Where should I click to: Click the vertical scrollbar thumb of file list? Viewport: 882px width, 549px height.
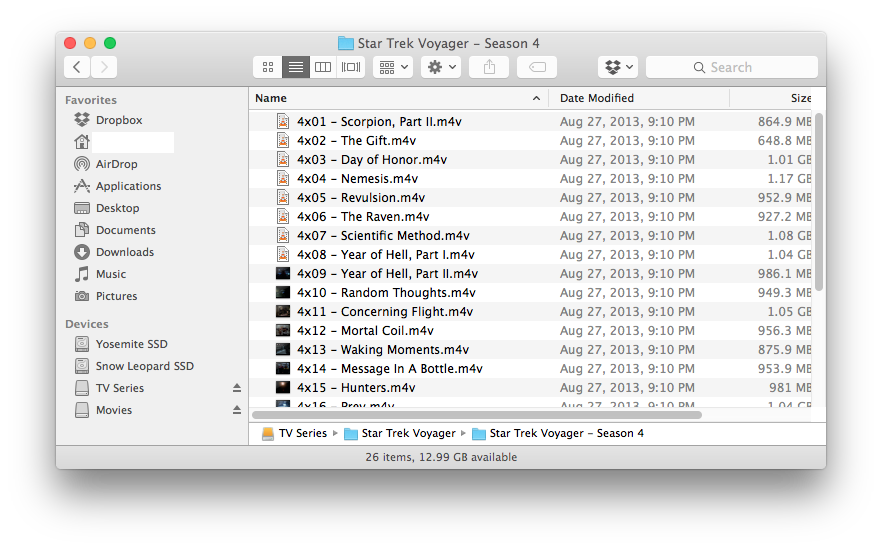click(x=819, y=201)
